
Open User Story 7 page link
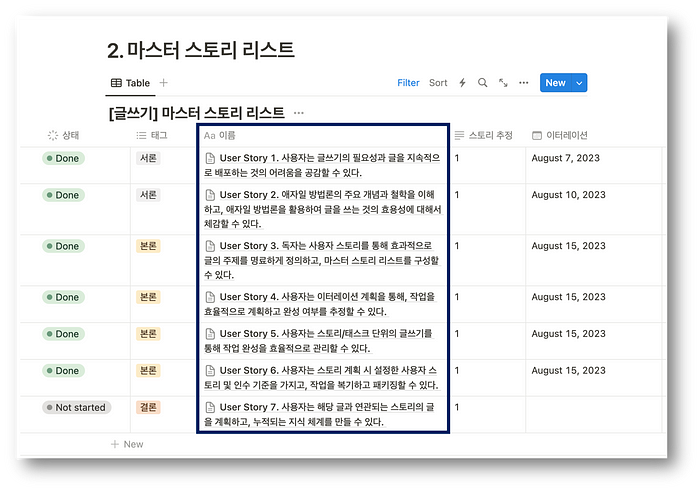(319, 414)
